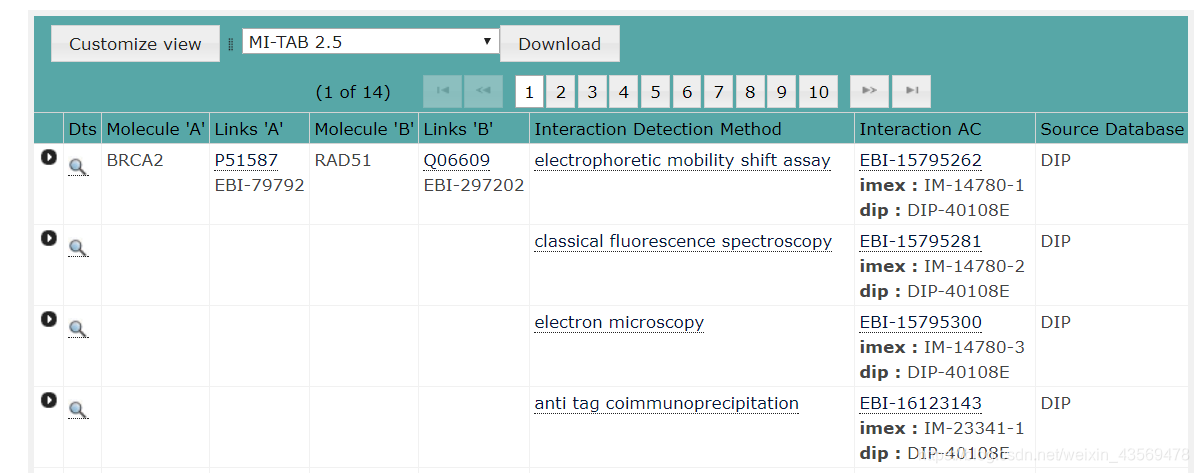Viewport: 1199px width, 473px height.
Task: Select results page 4
Action: 623,92
